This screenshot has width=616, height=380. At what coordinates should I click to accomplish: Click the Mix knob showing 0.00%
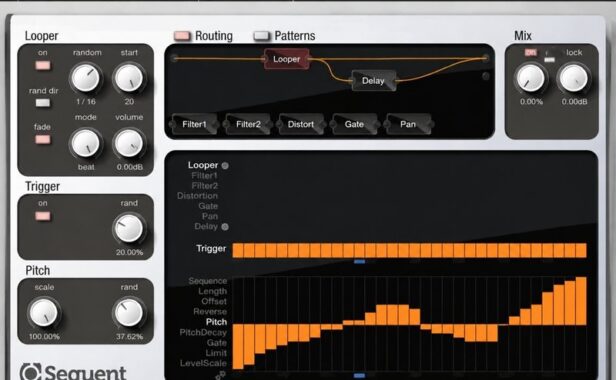pos(531,78)
